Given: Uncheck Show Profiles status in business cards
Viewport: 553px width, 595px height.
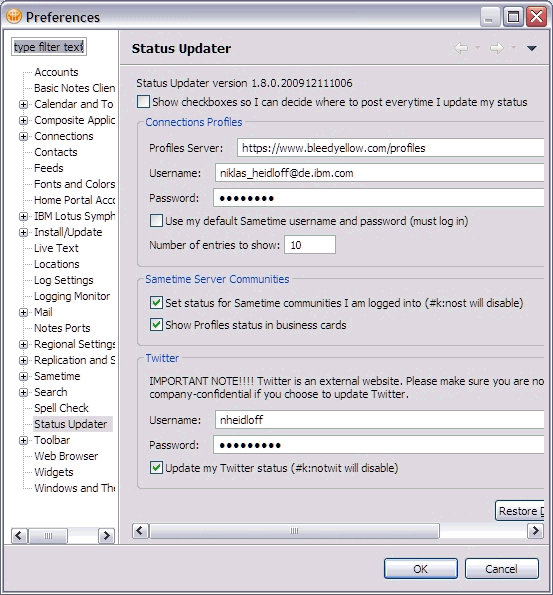Looking at the screenshot, I should [x=156, y=325].
